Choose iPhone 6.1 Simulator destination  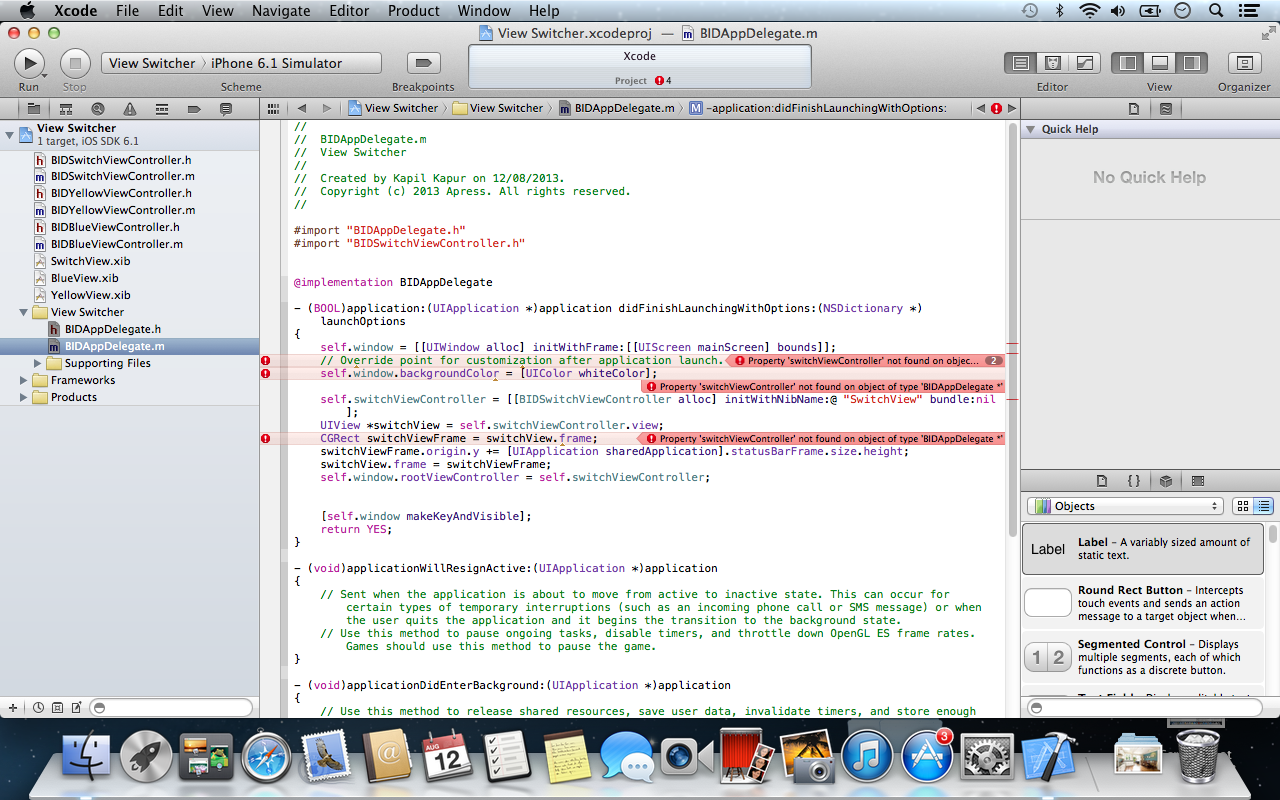tap(277, 63)
